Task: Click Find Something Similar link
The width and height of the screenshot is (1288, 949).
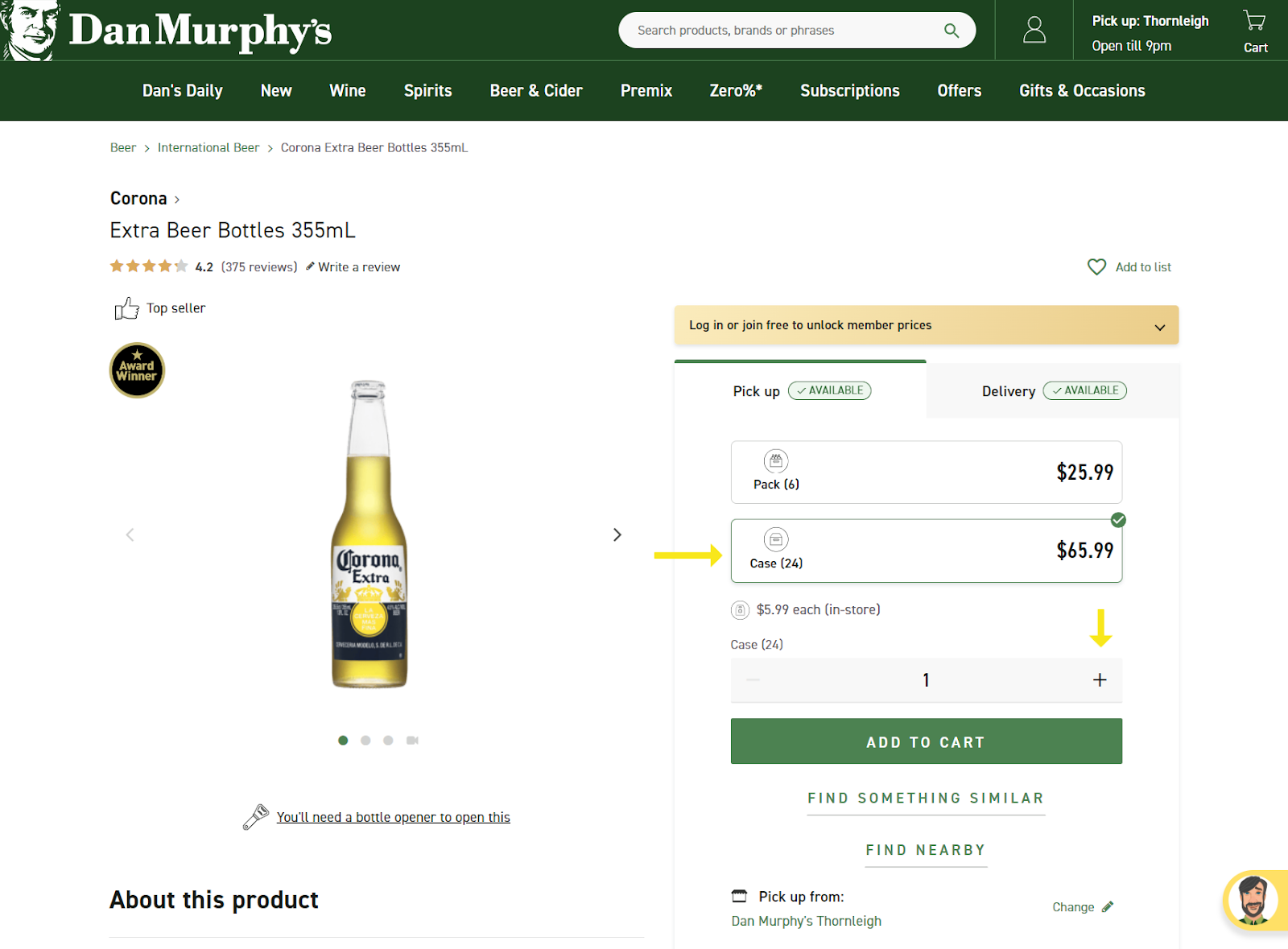Action: pyautogui.click(x=926, y=798)
